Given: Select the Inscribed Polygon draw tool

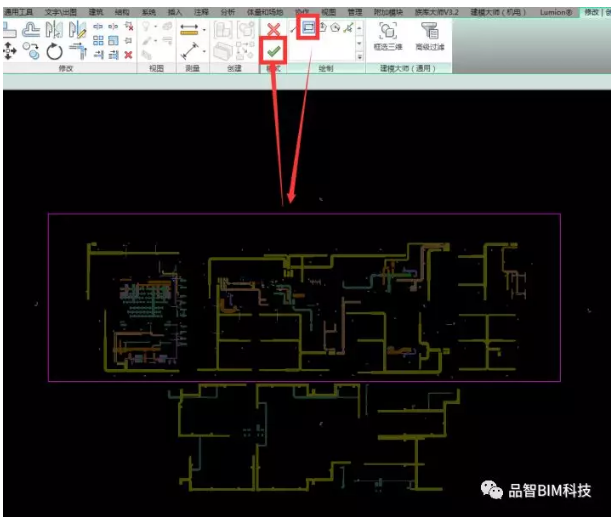Looking at the screenshot, I should (x=322, y=27).
